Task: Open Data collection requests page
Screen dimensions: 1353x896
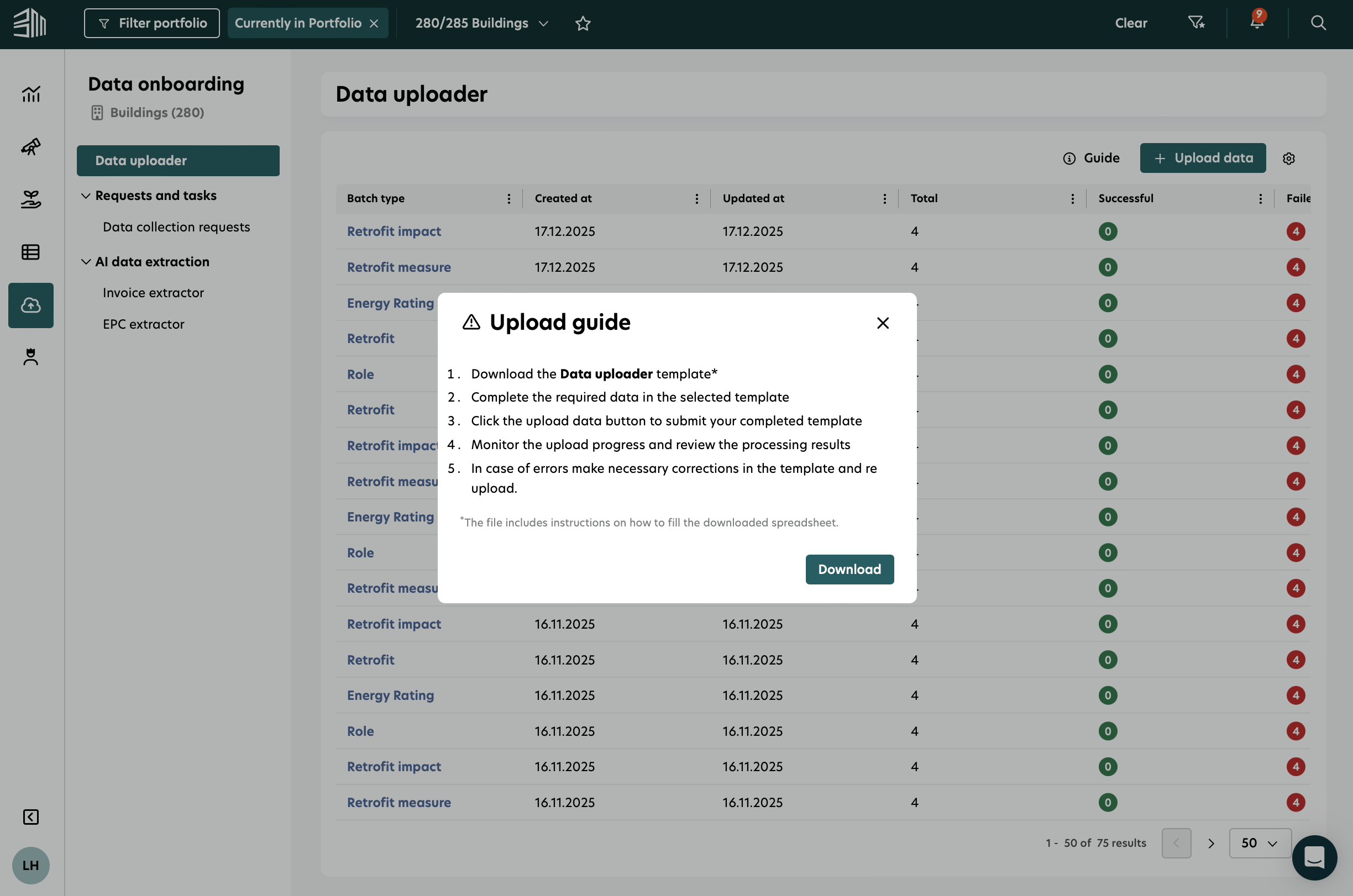Action: pyautogui.click(x=176, y=227)
